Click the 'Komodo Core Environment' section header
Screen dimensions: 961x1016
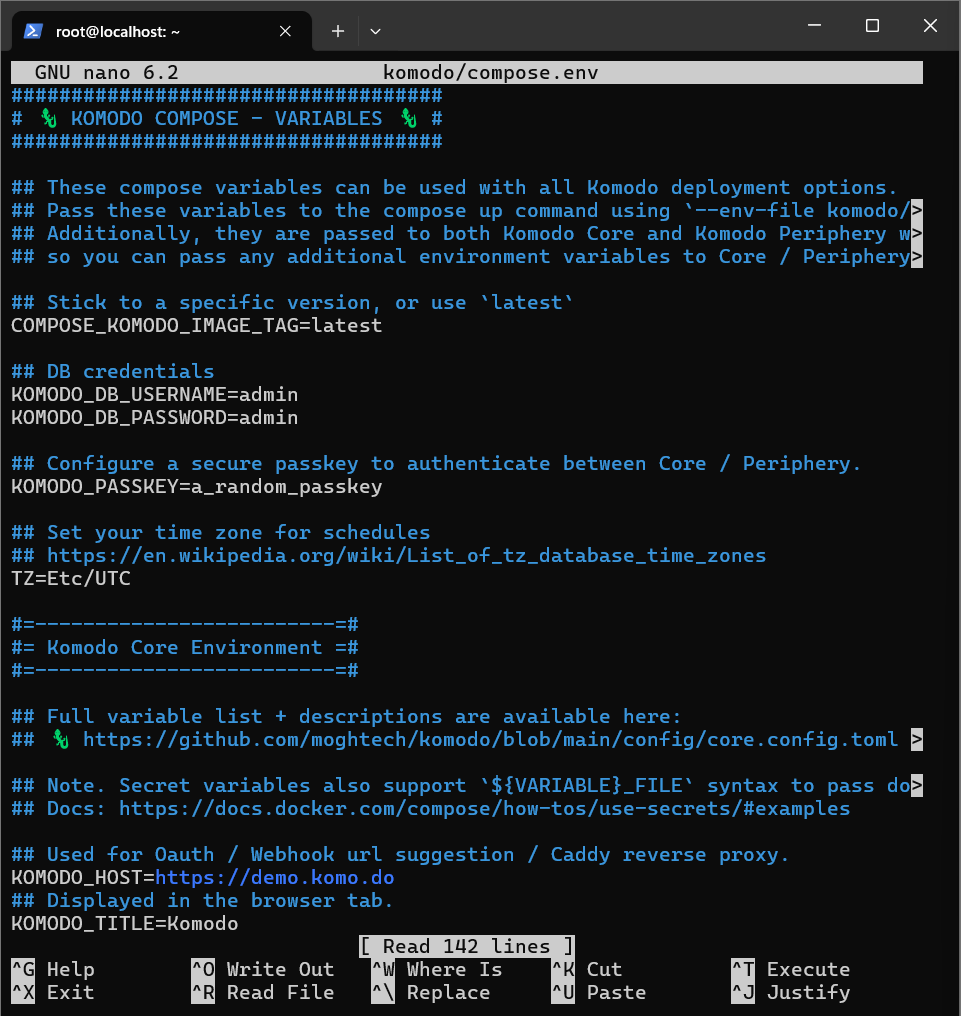(185, 647)
